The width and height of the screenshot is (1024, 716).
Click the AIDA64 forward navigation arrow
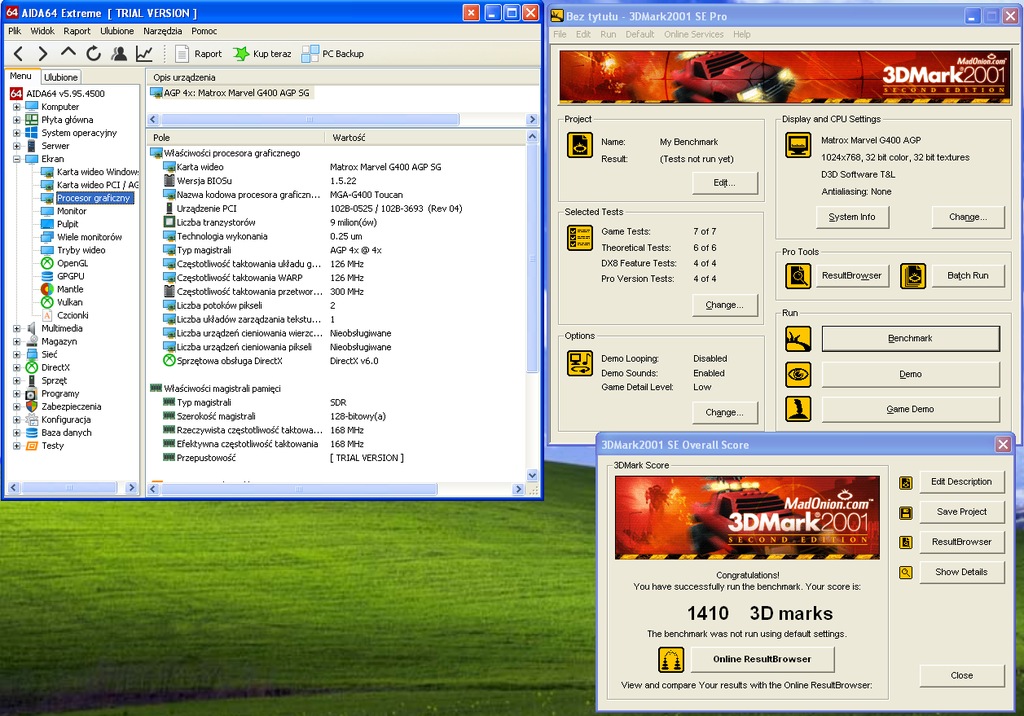[x=42, y=54]
